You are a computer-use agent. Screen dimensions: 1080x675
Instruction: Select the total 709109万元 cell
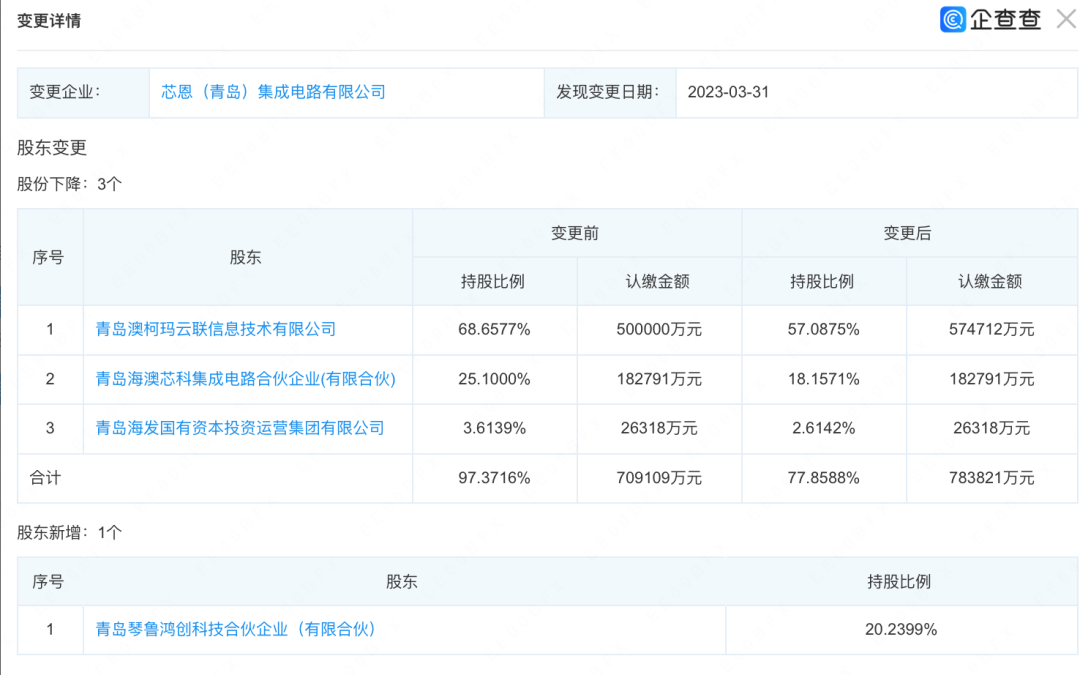[x=659, y=478]
